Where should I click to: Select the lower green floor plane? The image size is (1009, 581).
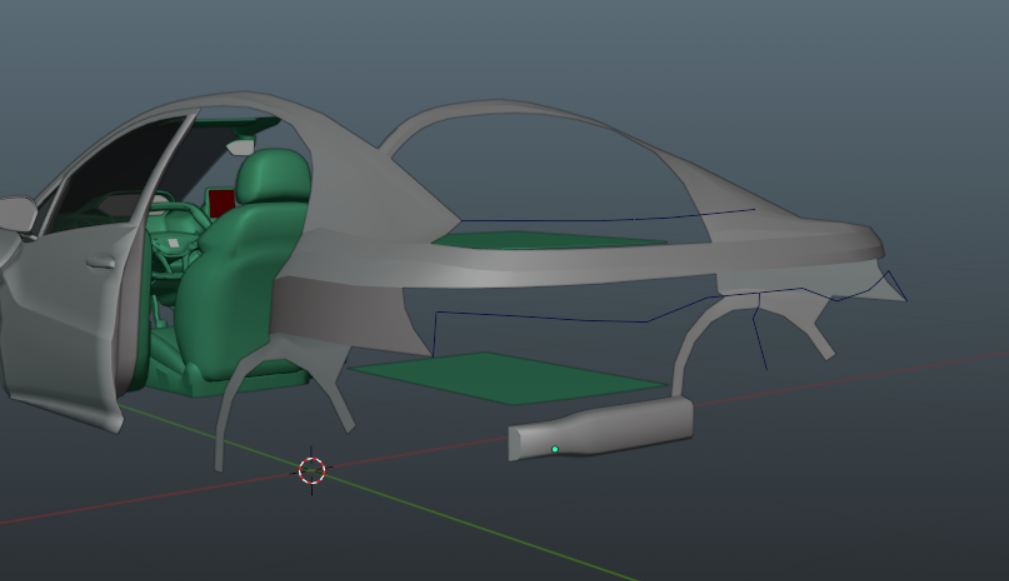507,378
